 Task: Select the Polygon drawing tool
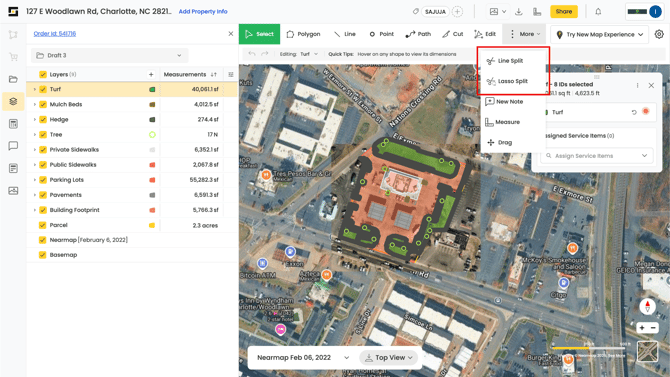(303, 34)
